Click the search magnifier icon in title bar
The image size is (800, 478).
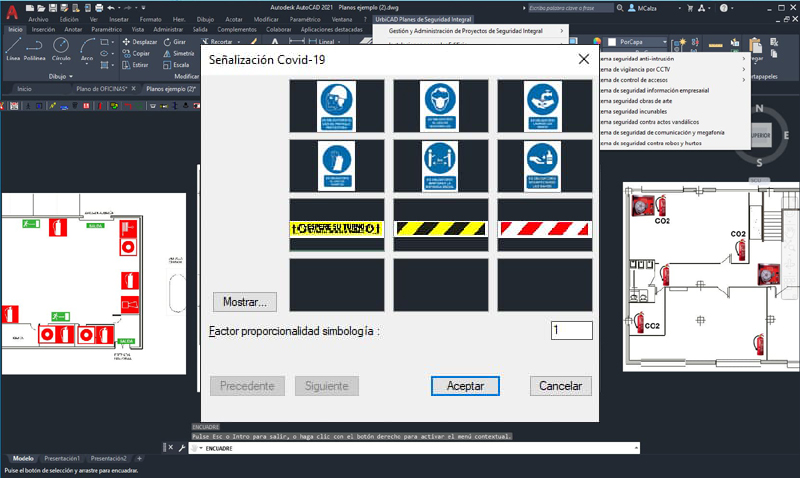620,8
